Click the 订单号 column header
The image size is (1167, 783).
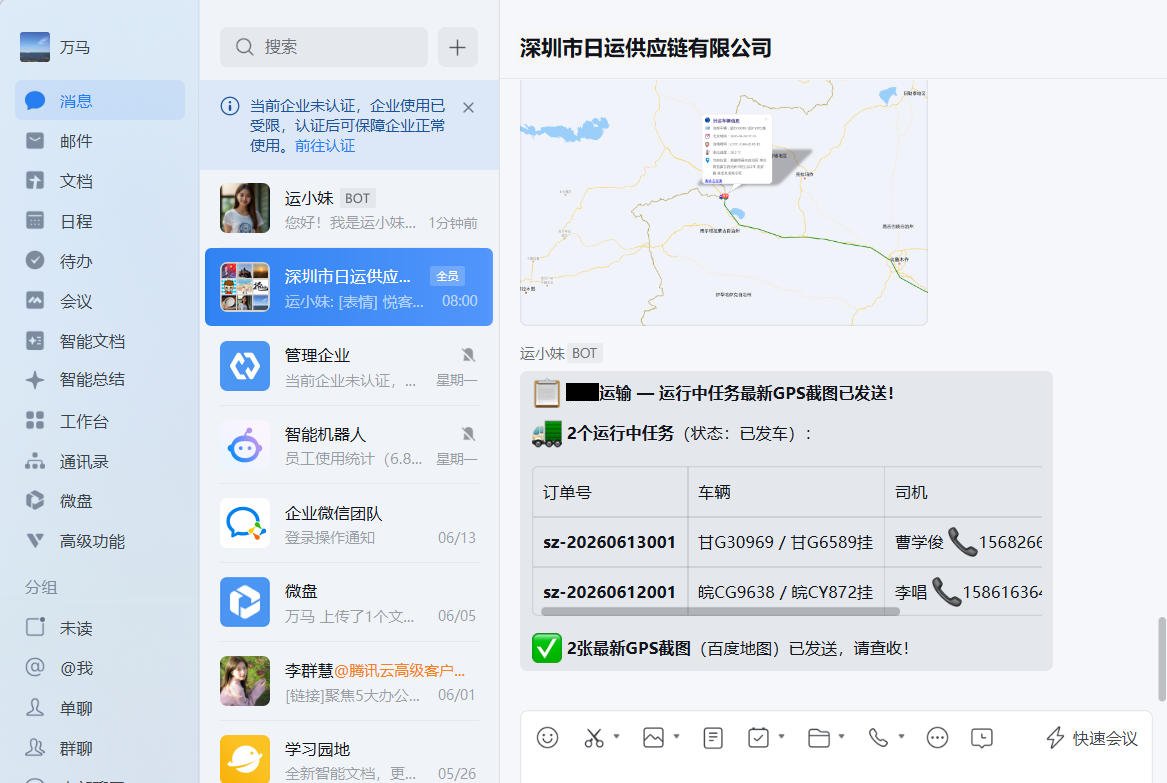tap(567, 492)
